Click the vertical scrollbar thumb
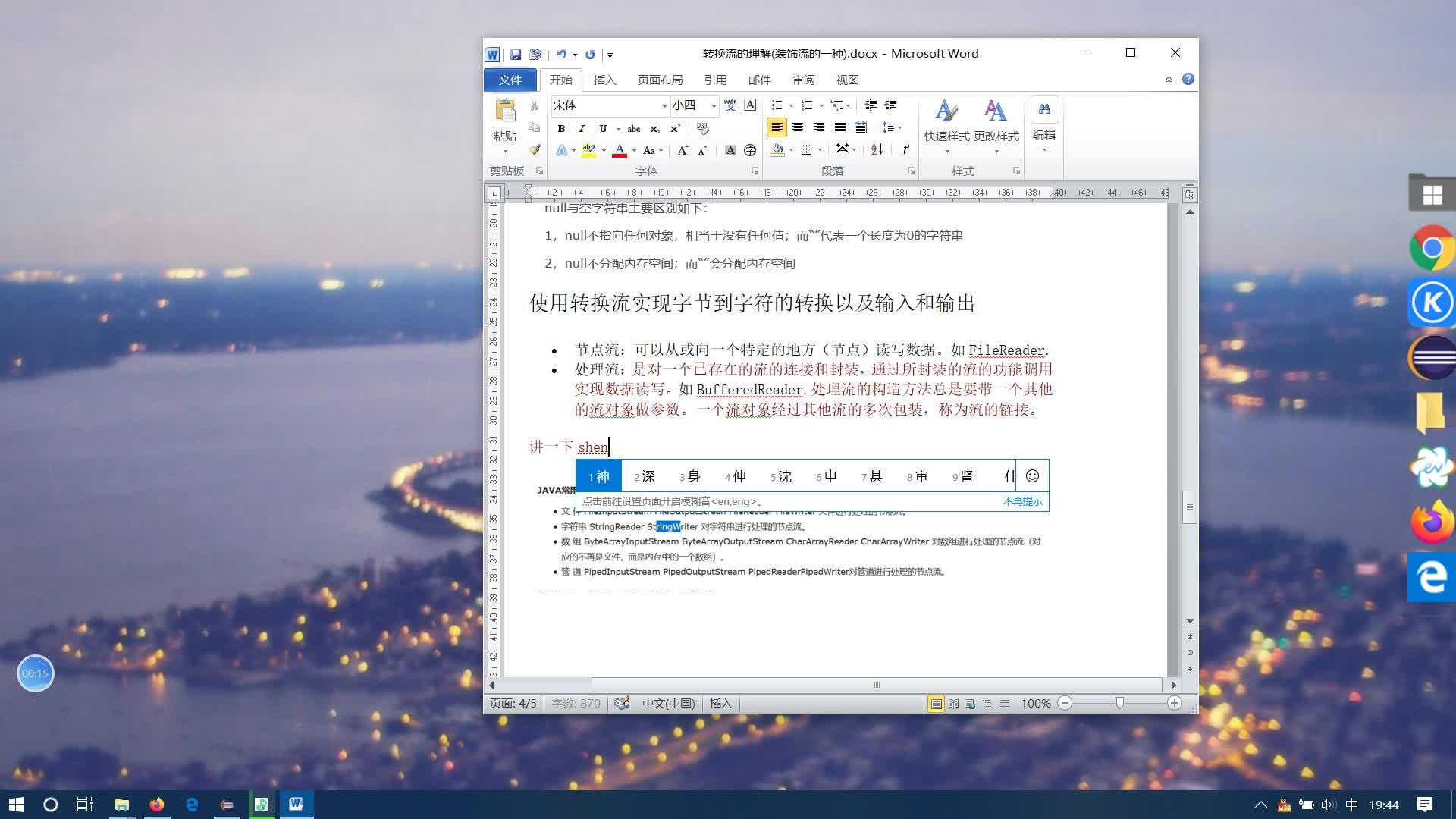 click(1190, 507)
